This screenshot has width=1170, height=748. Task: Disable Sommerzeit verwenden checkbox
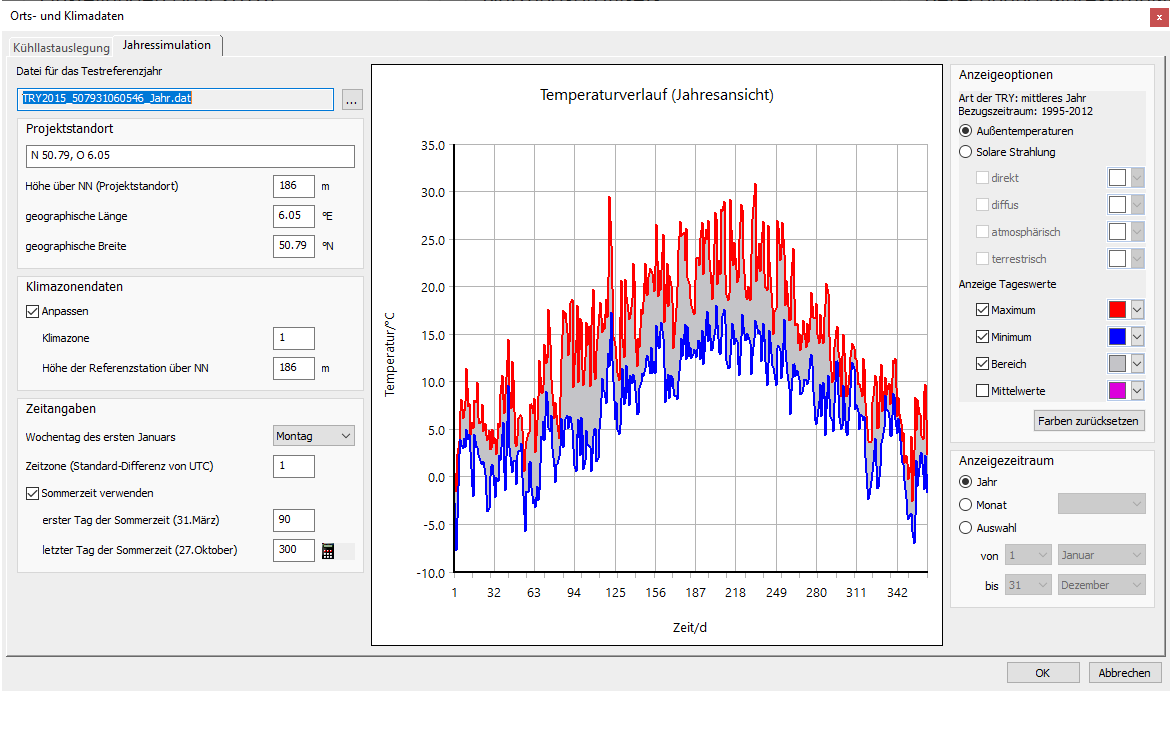(x=32, y=493)
